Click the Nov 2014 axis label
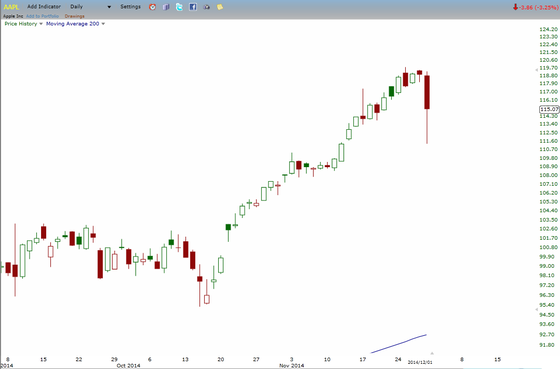 [291, 365]
